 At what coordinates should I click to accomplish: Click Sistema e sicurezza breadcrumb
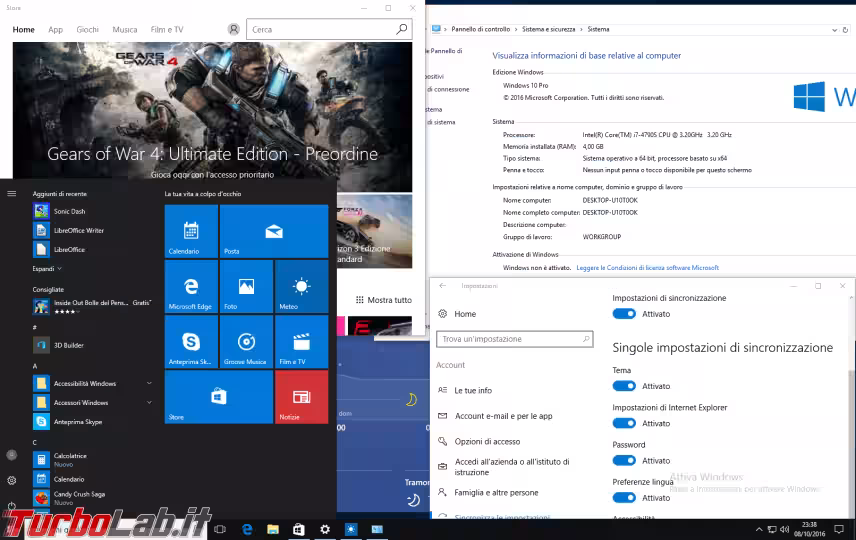click(548, 29)
